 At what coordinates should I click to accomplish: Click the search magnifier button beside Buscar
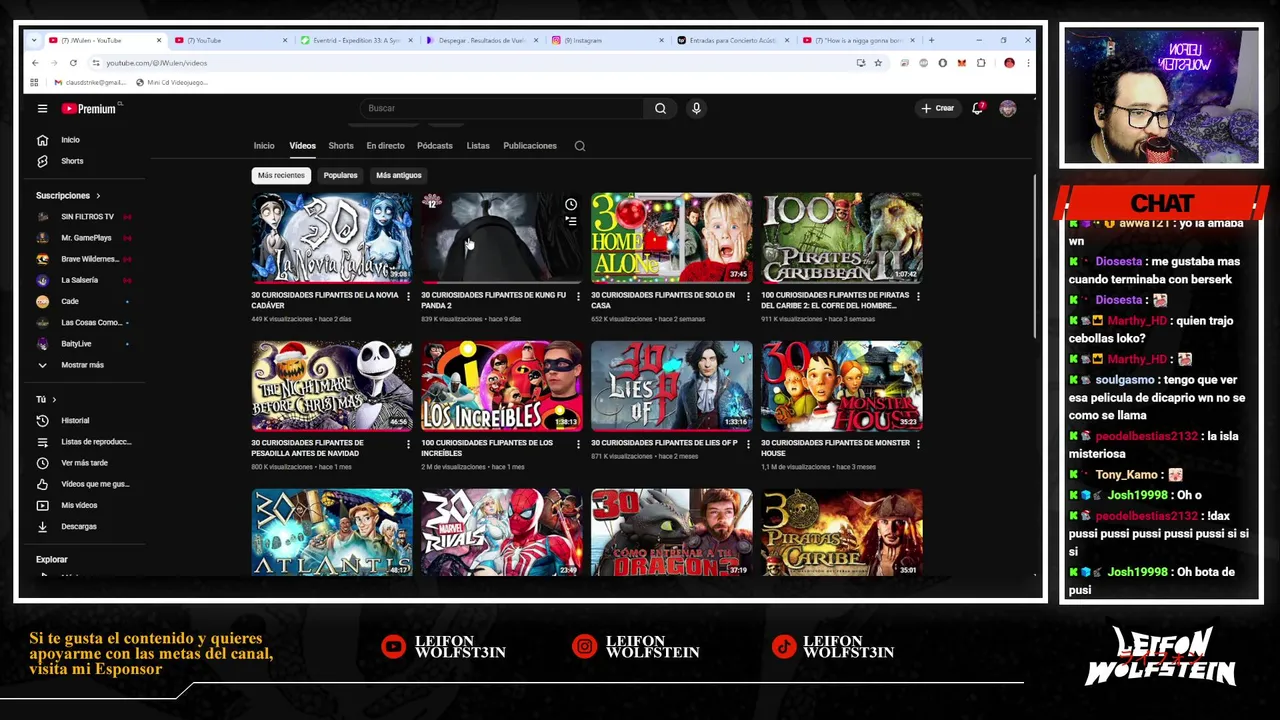tap(660, 108)
